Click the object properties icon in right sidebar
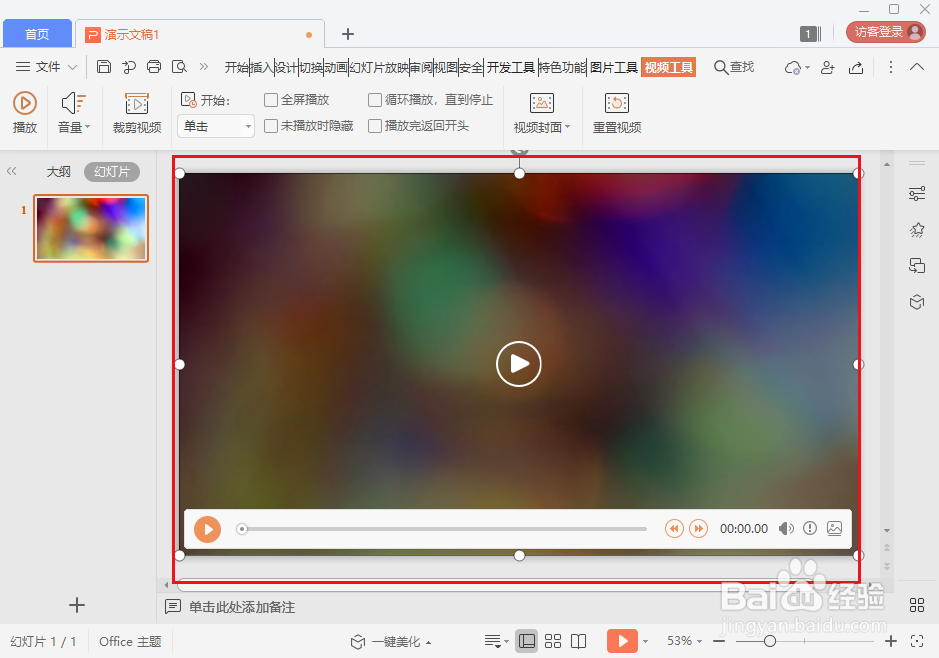939x658 pixels. [x=917, y=195]
